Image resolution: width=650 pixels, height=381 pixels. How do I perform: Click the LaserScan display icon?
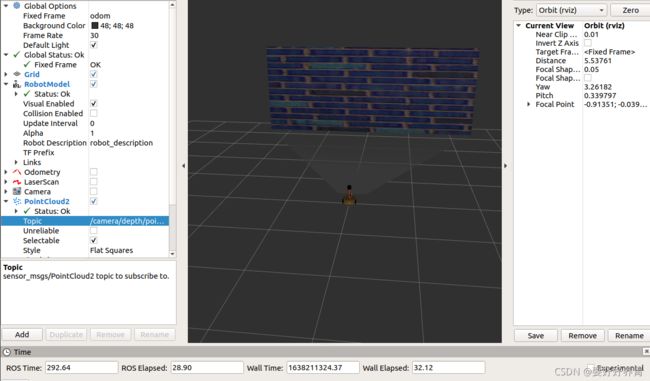pos(17,182)
